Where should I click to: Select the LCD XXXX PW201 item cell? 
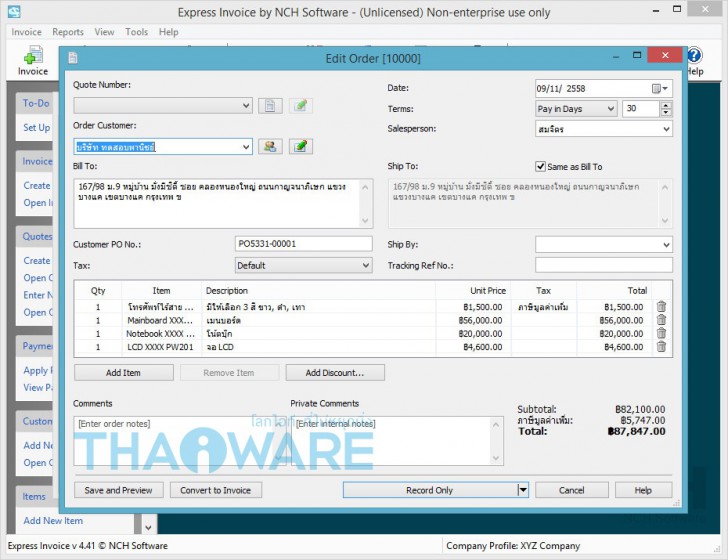[160, 347]
